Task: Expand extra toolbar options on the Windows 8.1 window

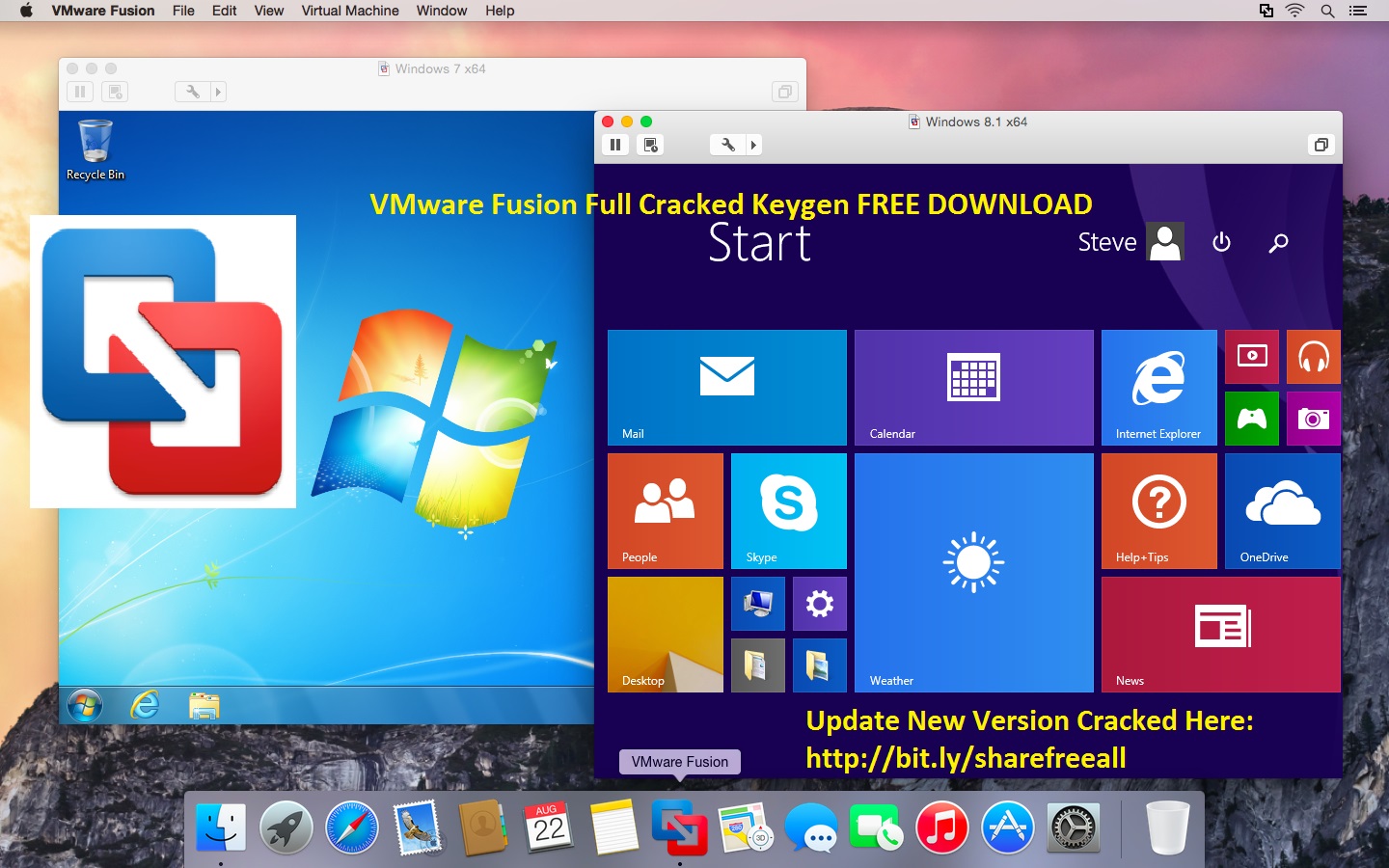Action: point(753,145)
